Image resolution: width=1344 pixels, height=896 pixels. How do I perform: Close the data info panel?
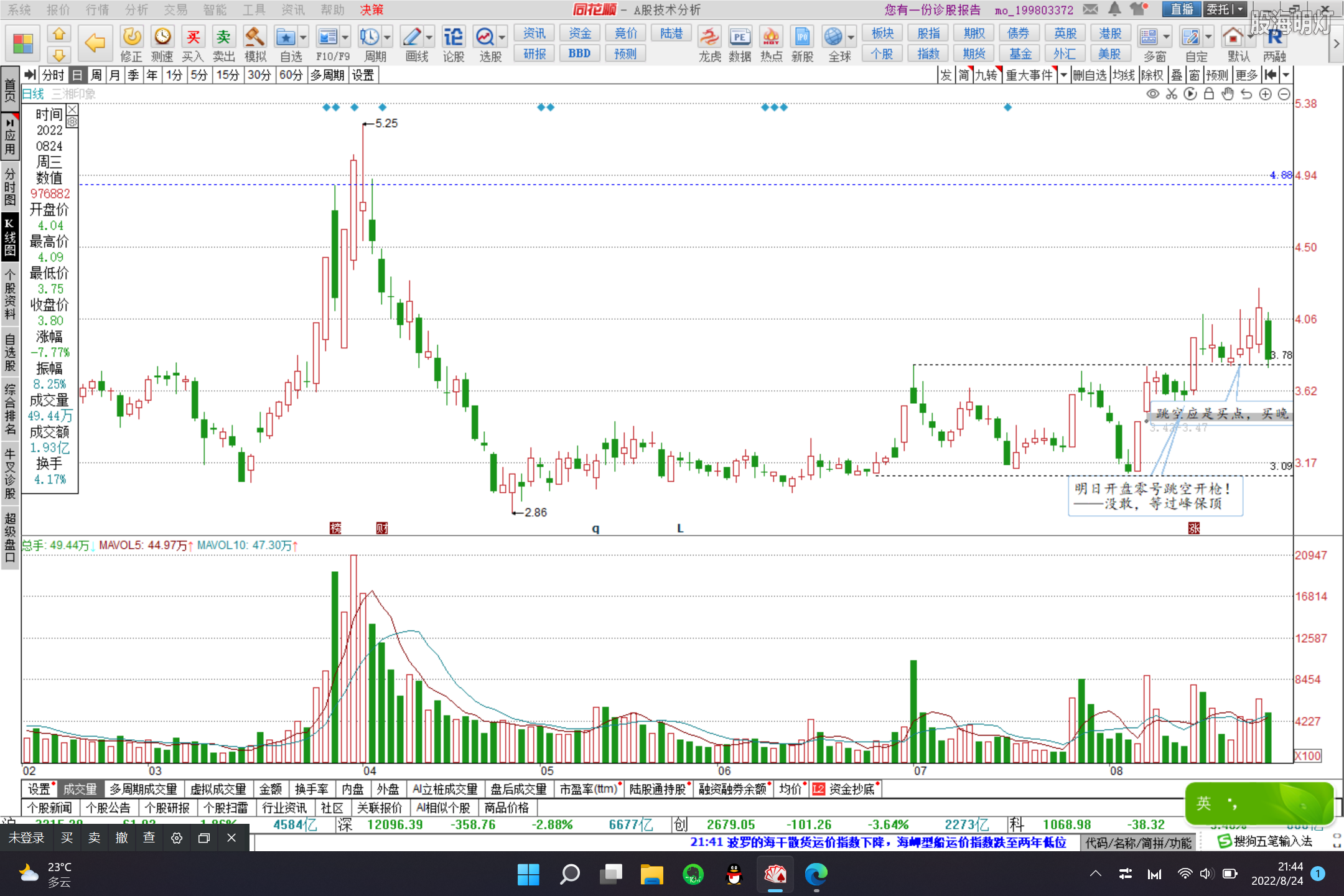click(x=72, y=110)
